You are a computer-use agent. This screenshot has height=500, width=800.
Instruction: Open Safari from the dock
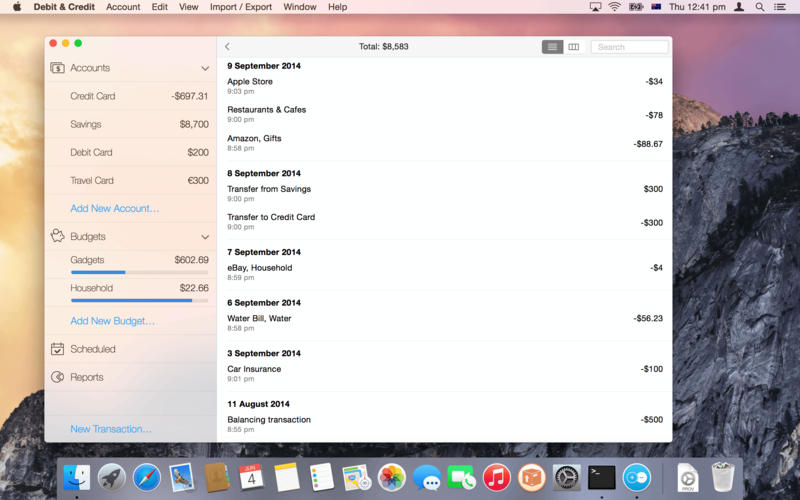147,477
